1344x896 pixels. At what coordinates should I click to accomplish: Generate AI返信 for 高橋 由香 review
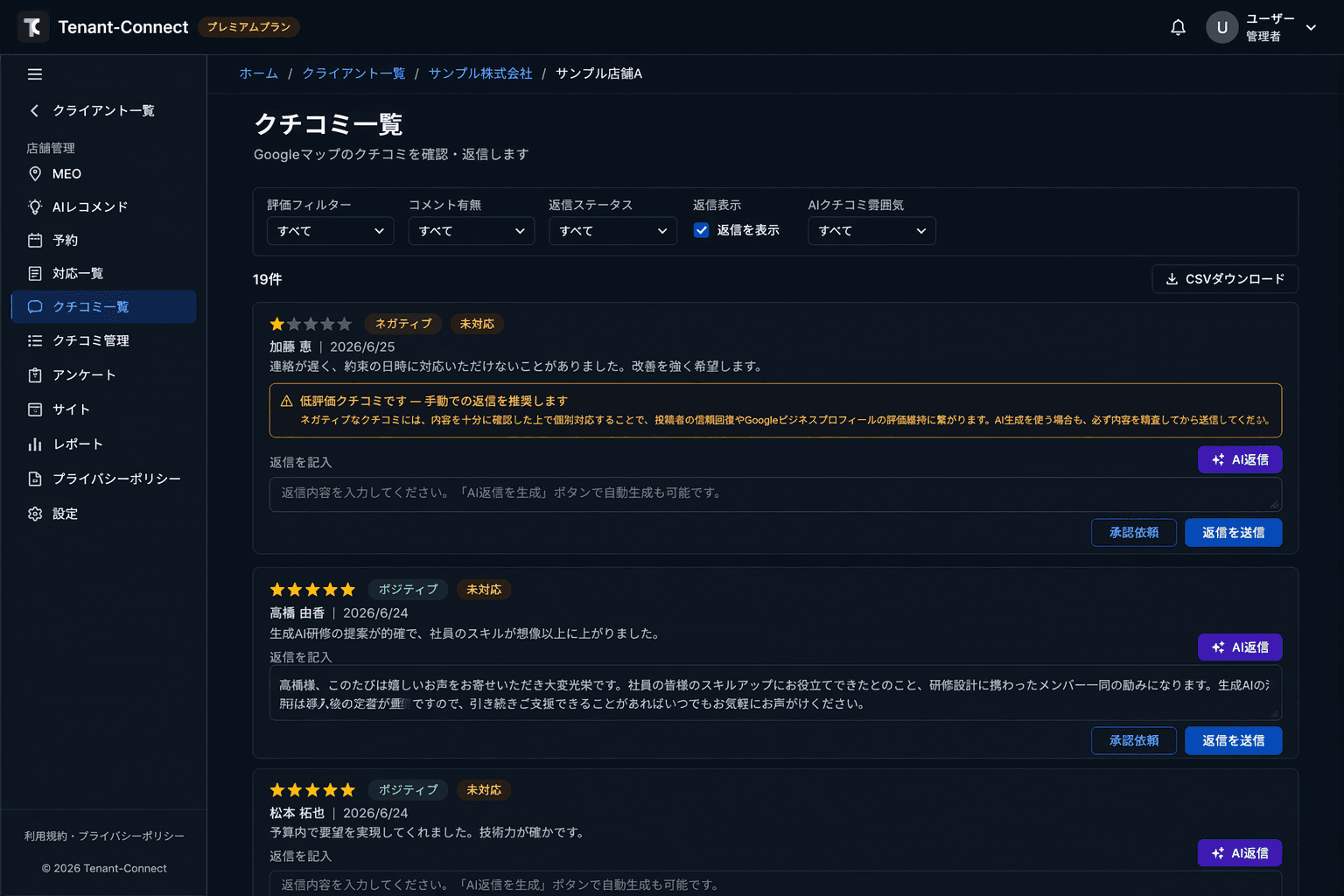[1240, 647]
